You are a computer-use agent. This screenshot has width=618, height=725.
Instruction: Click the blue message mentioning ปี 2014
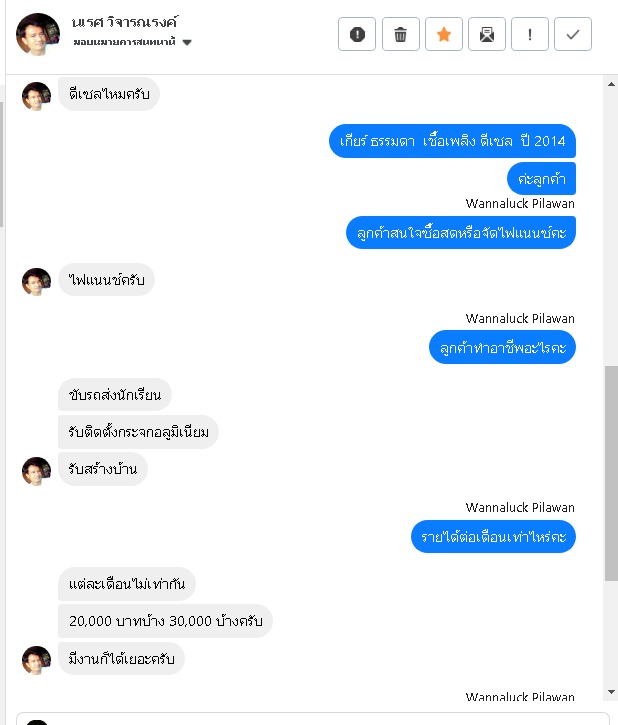tap(452, 141)
